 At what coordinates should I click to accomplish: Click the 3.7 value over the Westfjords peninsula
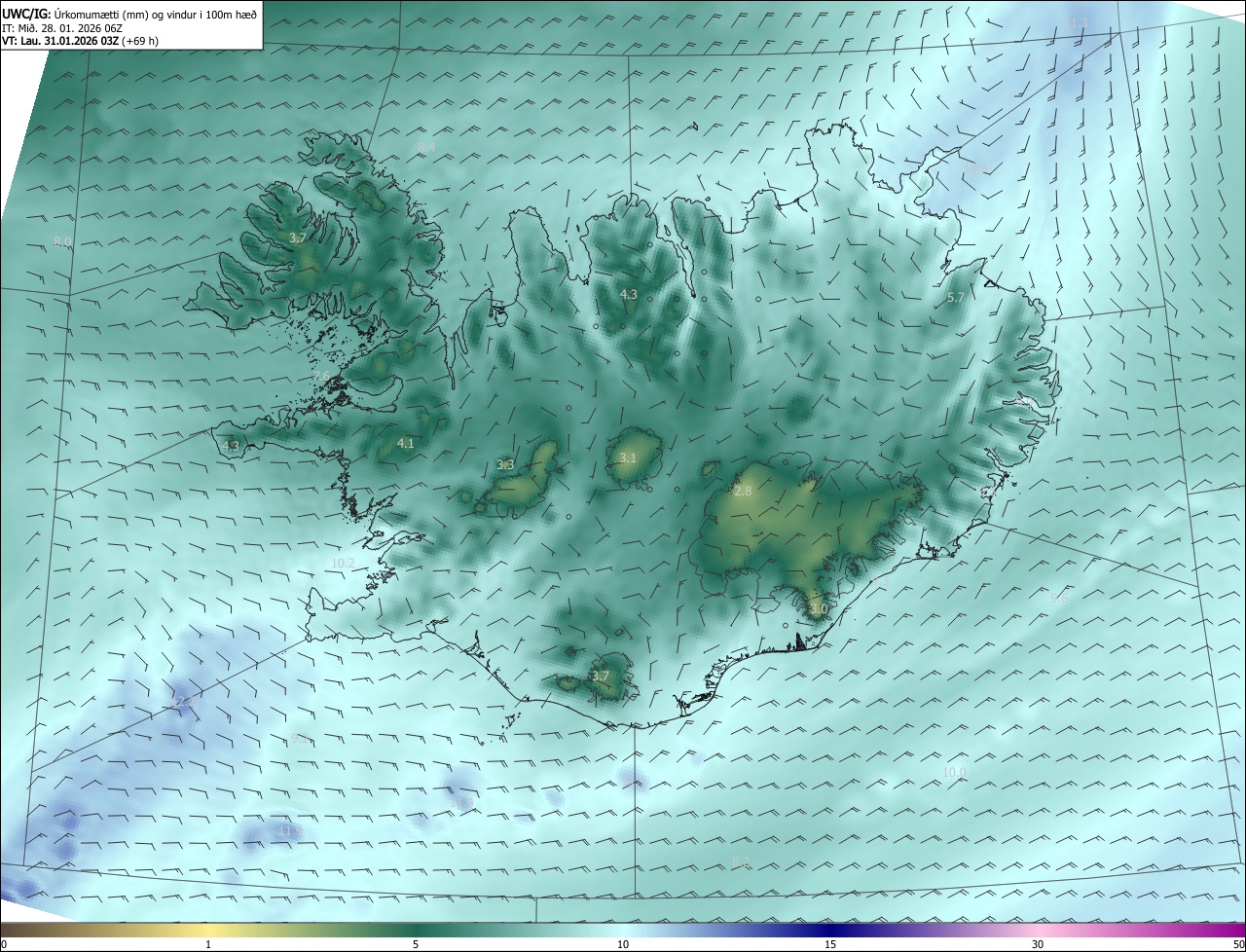click(x=298, y=238)
